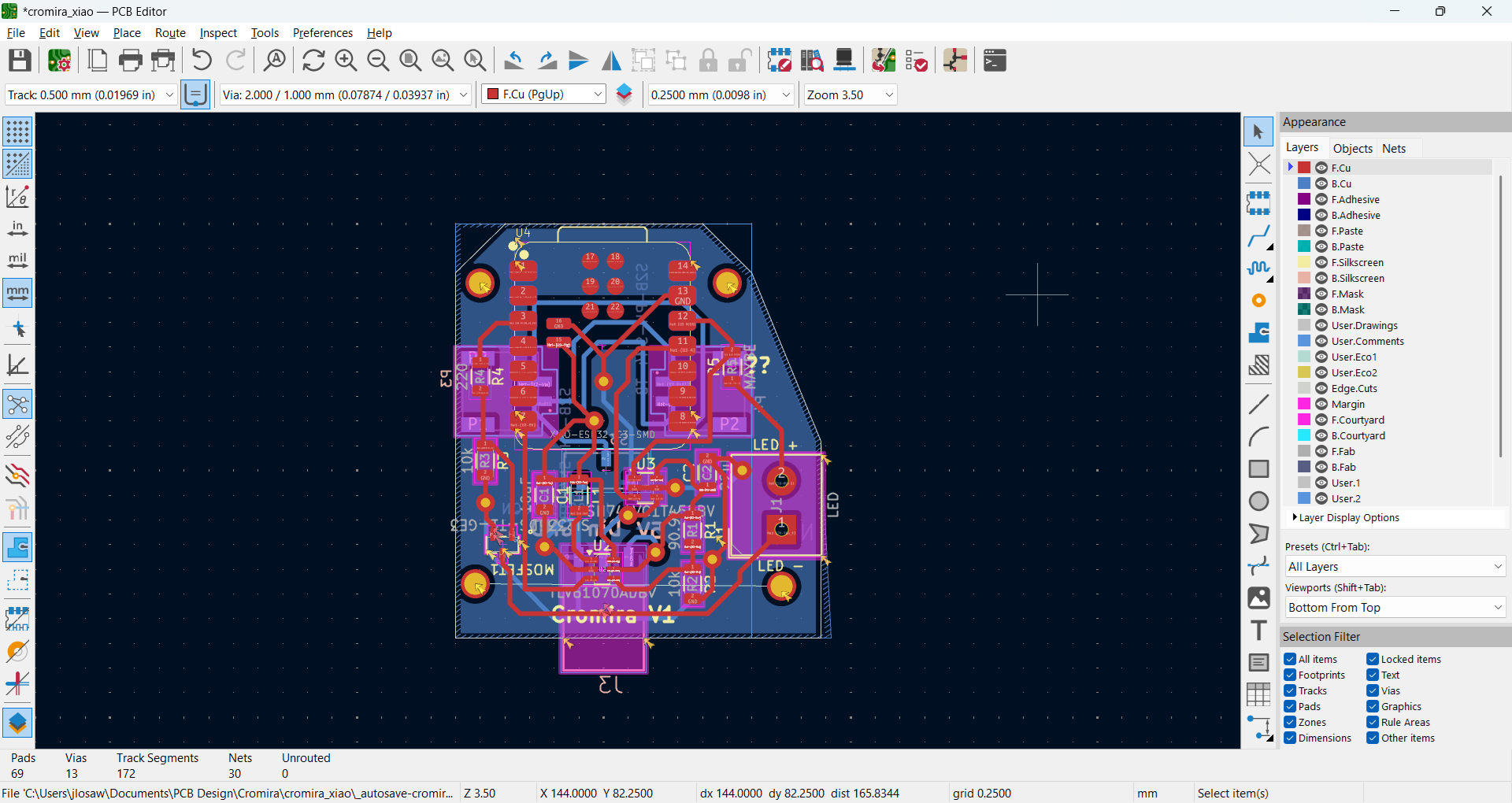Viewport: 1512px width, 803px height.
Task: Zoom out of the board
Action: click(x=378, y=61)
